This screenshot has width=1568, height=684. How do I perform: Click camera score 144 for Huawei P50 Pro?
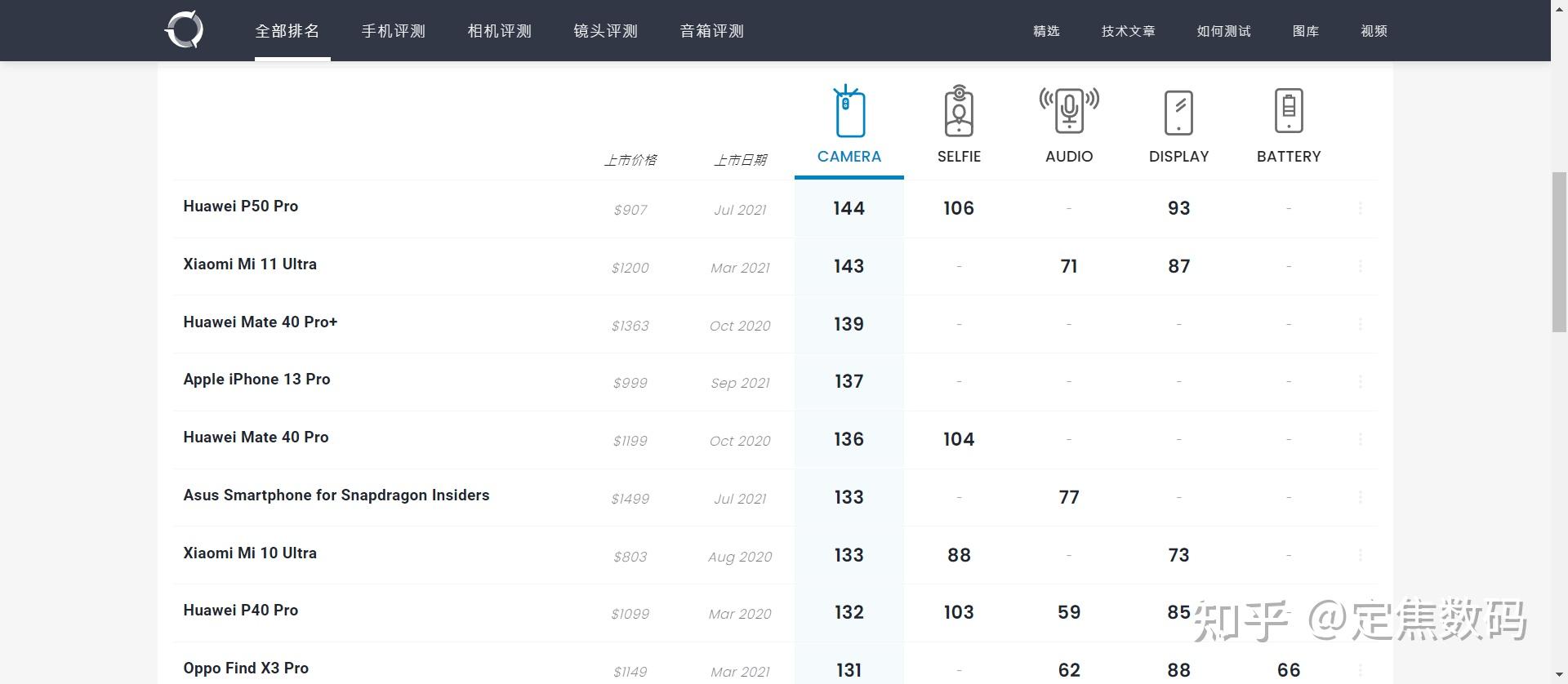point(849,209)
